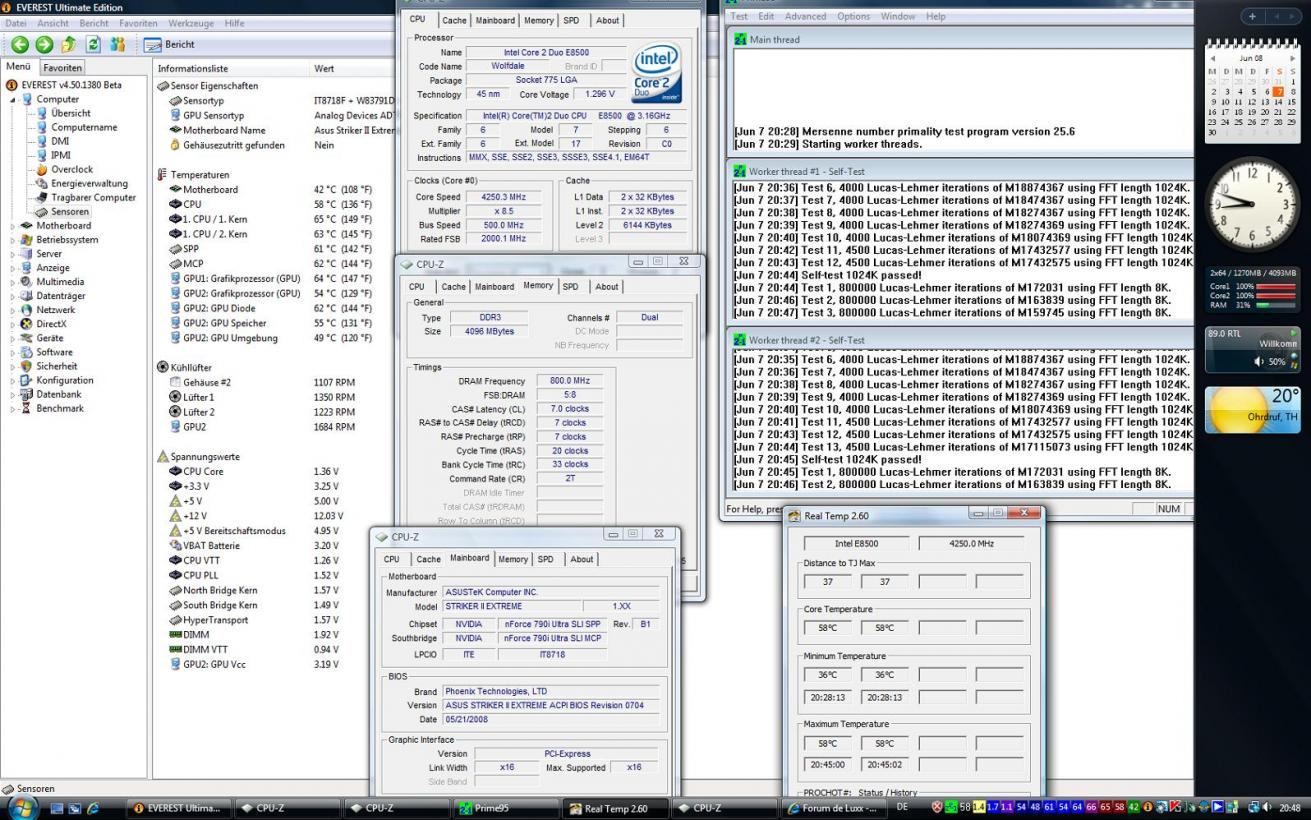Open the Werkzeuge menu in EVEREST
The image size is (1311, 820).
tap(192, 23)
